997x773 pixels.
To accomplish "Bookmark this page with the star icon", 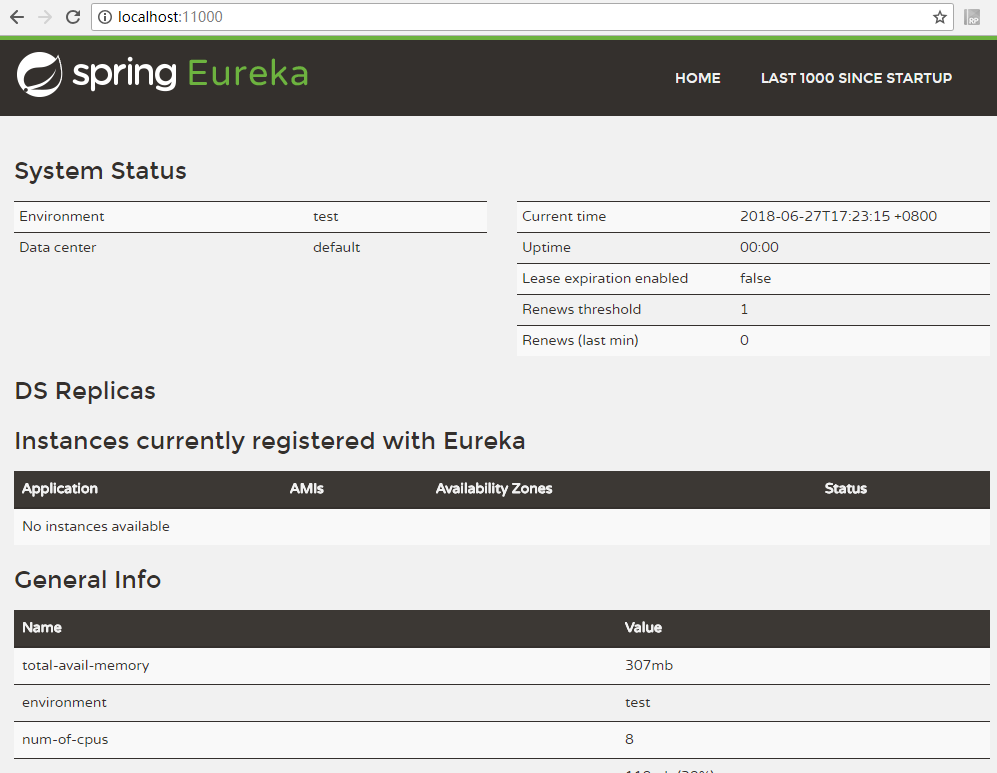I will (x=940, y=17).
